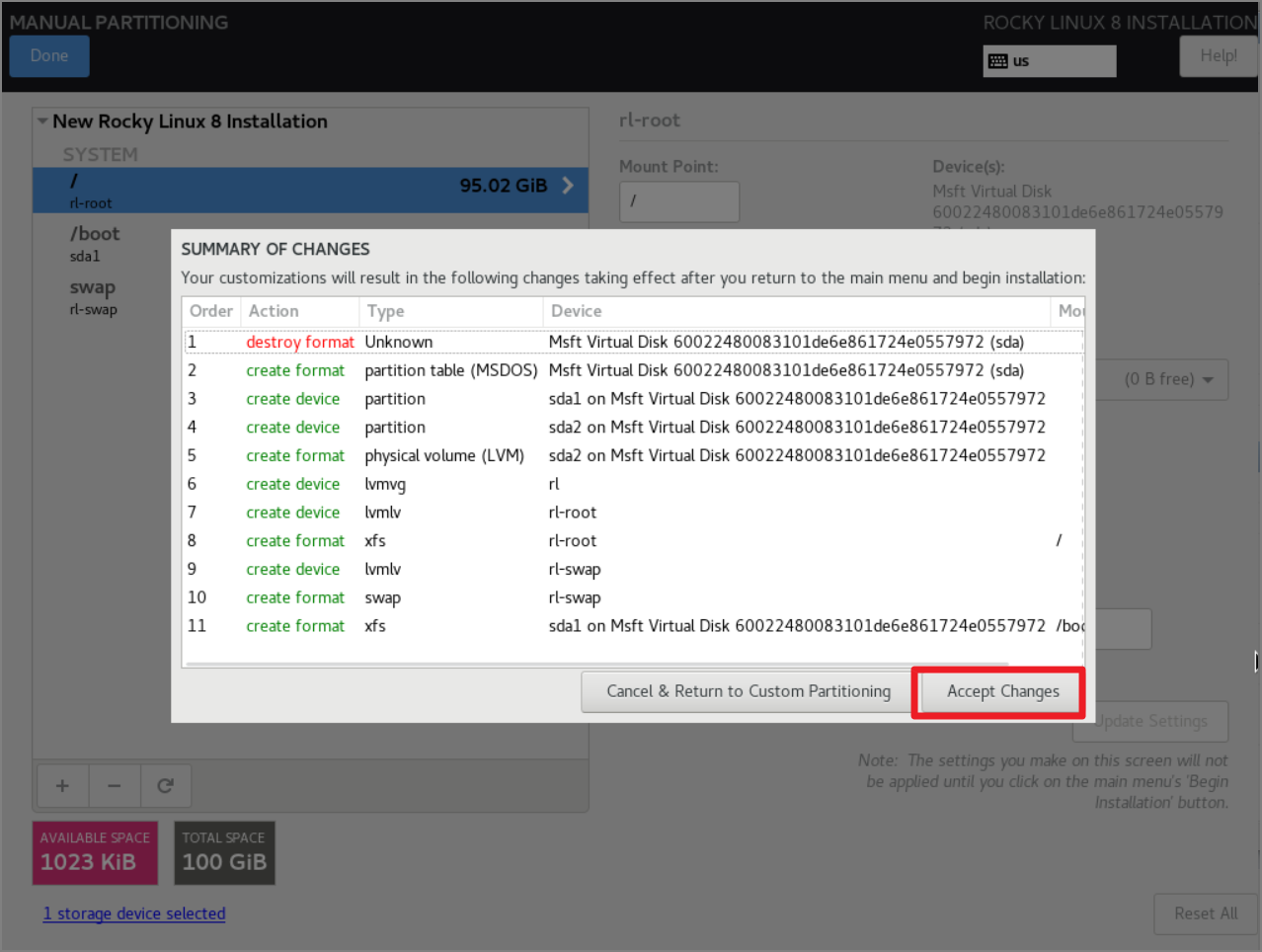The image size is (1262, 952).
Task: Click the TOTAL SPACE 100 GiB box
Action: coord(224,852)
